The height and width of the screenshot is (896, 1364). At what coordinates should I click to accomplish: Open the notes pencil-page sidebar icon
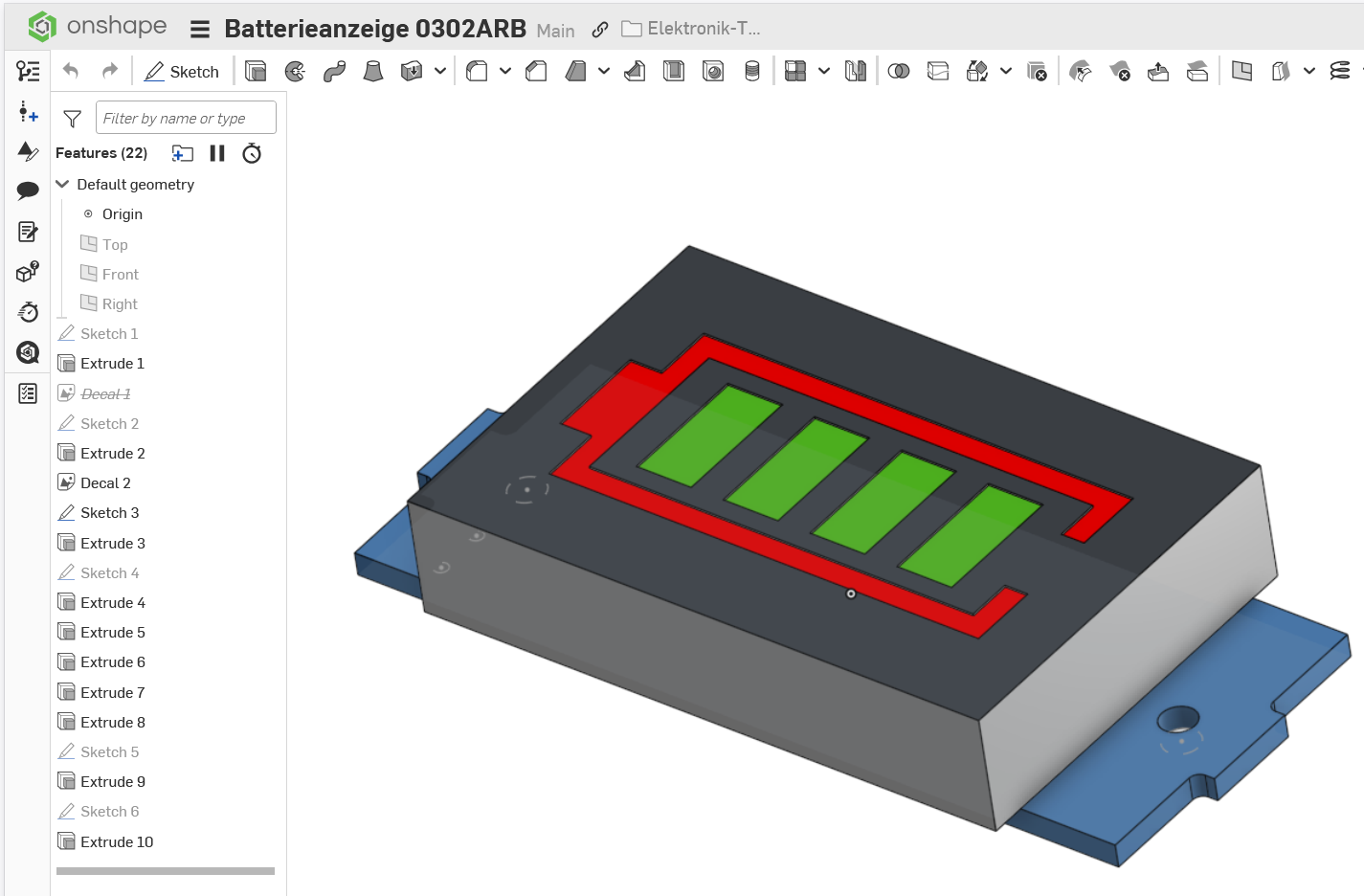pos(28,232)
